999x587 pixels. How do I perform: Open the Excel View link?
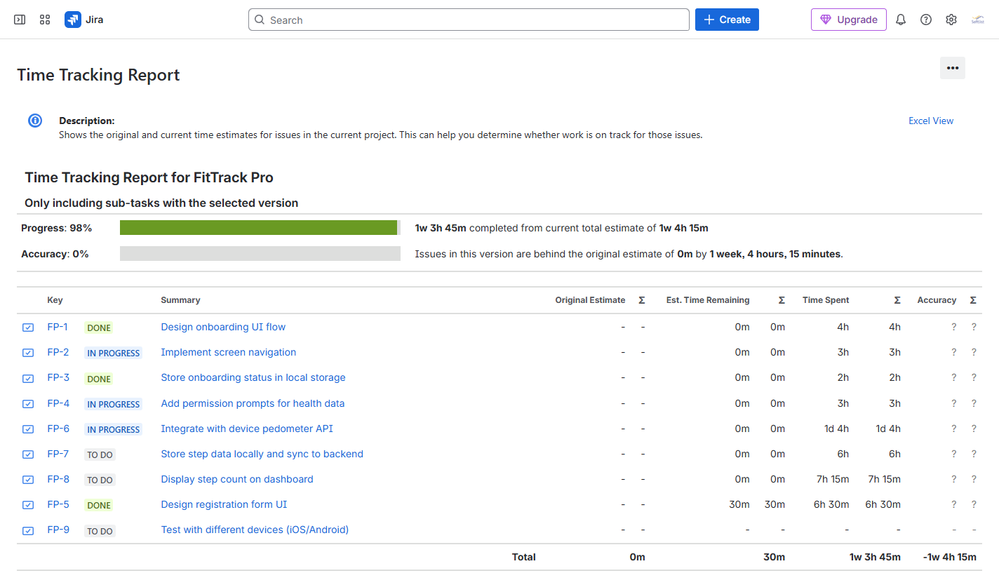[x=930, y=120]
